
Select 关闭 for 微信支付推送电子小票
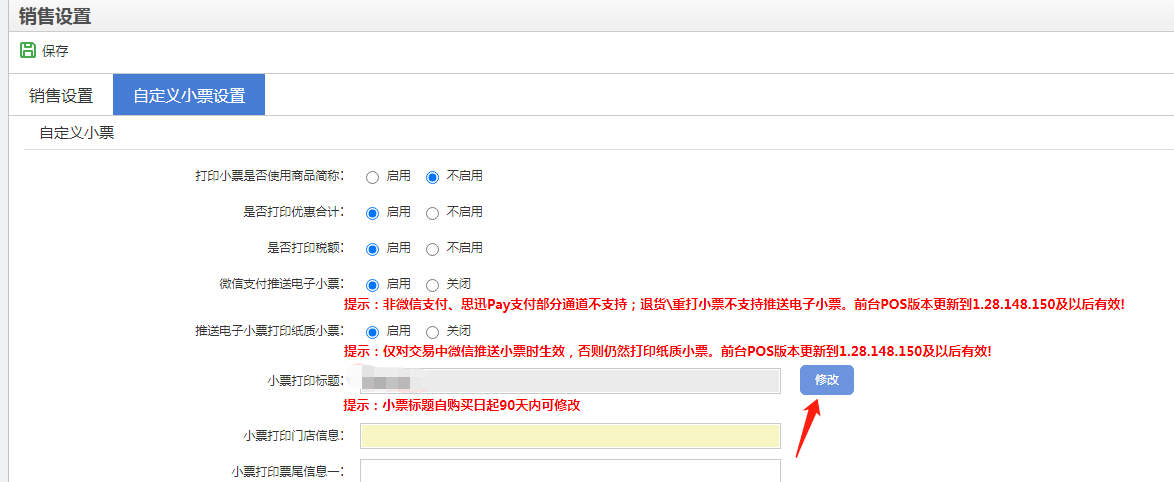[x=433, y=285]
